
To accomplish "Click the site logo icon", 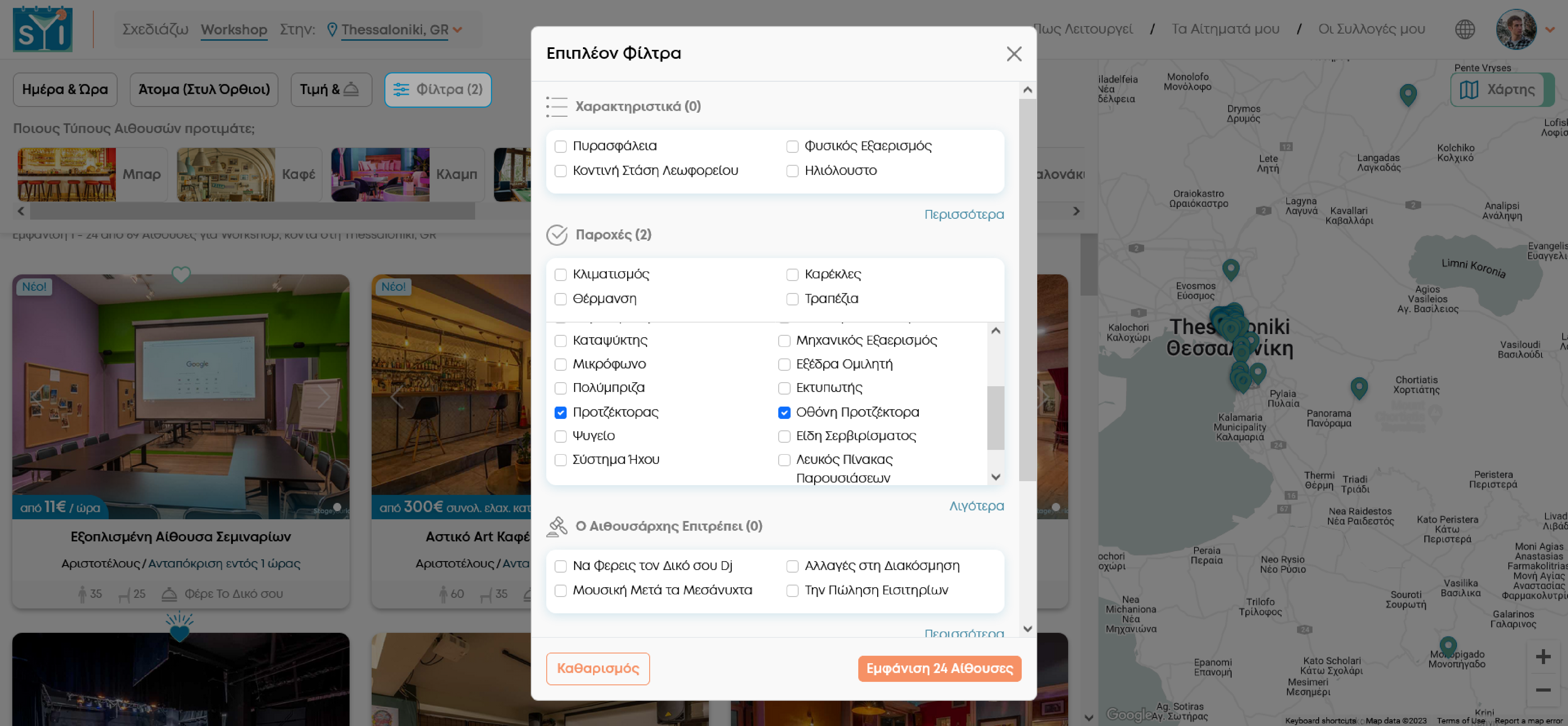I will pos(43,29).
